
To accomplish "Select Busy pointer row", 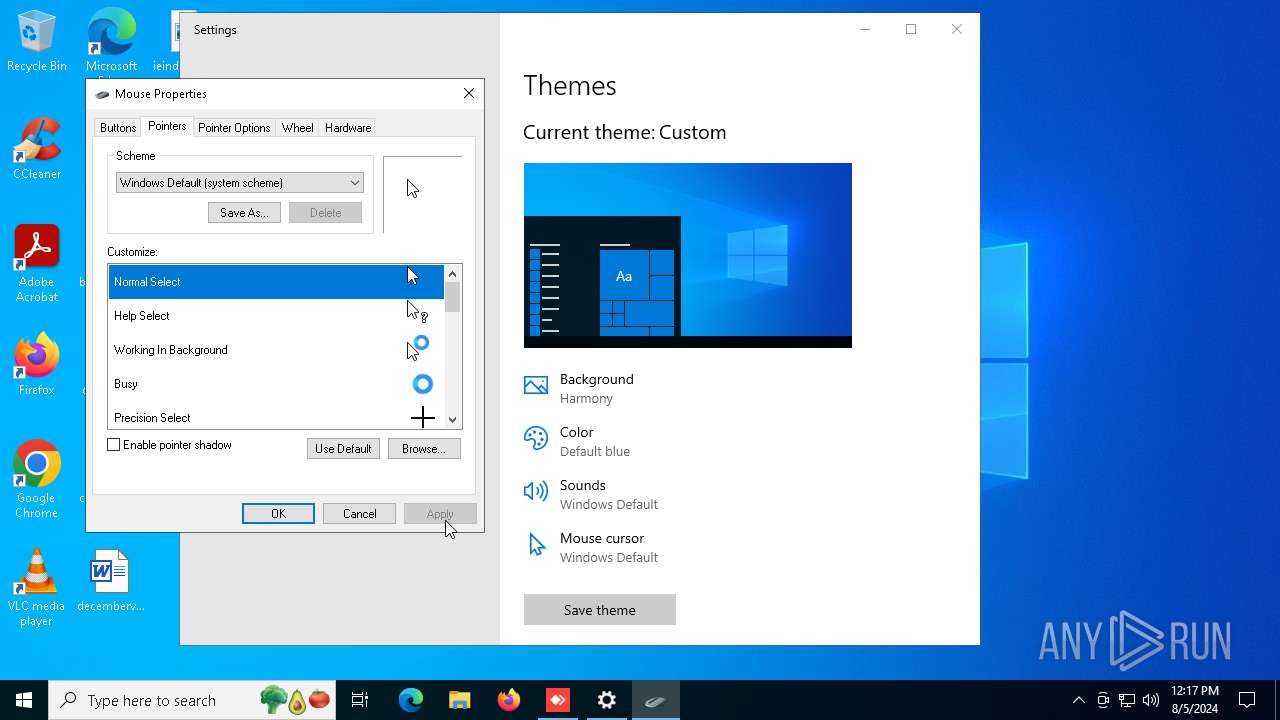I will [276, 384].
